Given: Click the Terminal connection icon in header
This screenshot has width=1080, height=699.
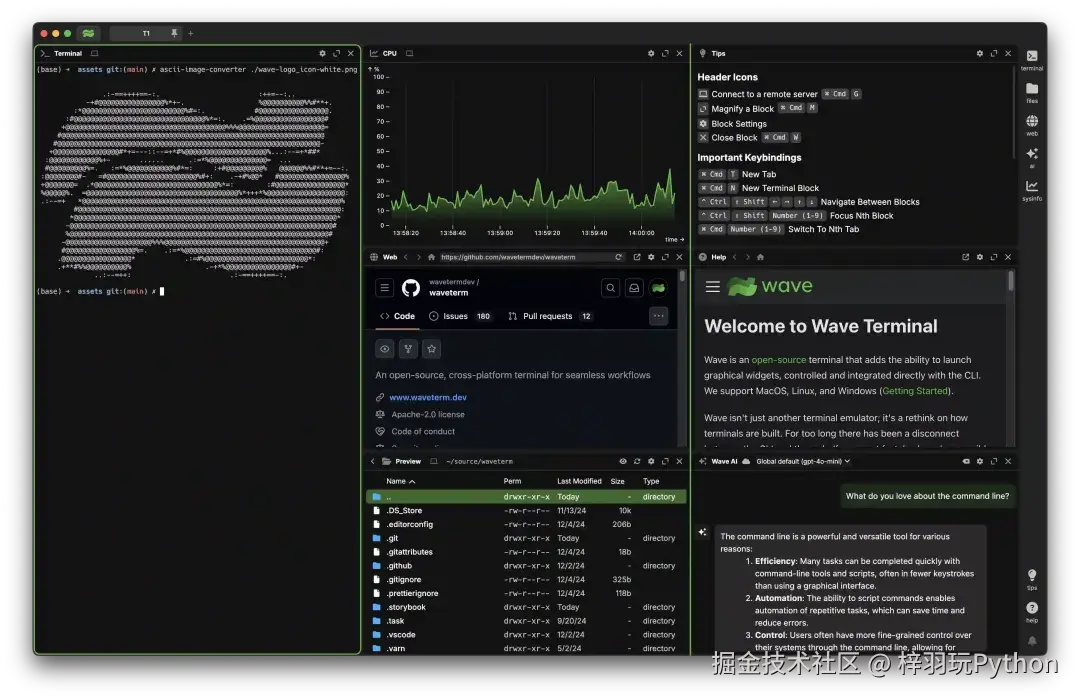Looking at the screenshot, I should [x=94, y=53].
